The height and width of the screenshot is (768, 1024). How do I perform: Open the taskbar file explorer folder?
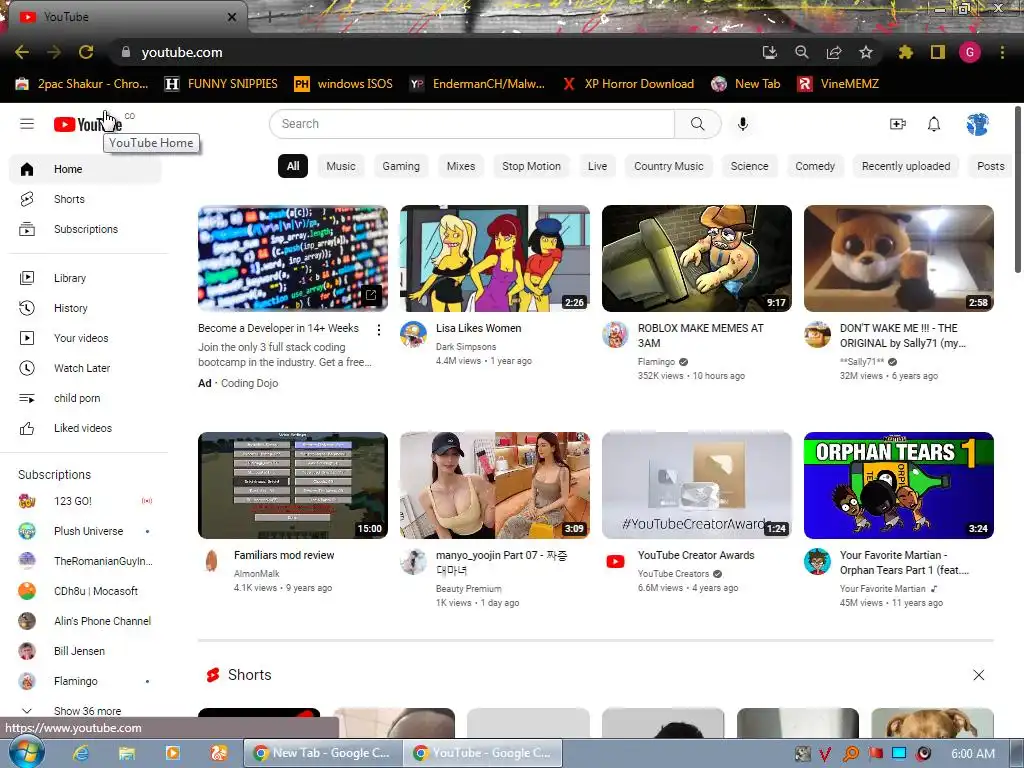(x=127, y=753)
